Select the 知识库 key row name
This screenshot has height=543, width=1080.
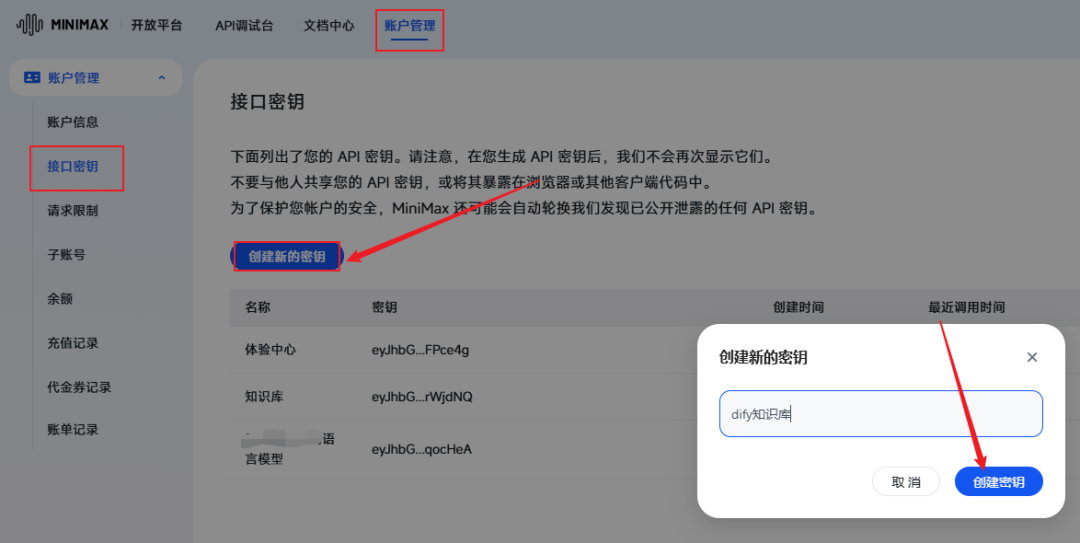click(x=264, y=396)
